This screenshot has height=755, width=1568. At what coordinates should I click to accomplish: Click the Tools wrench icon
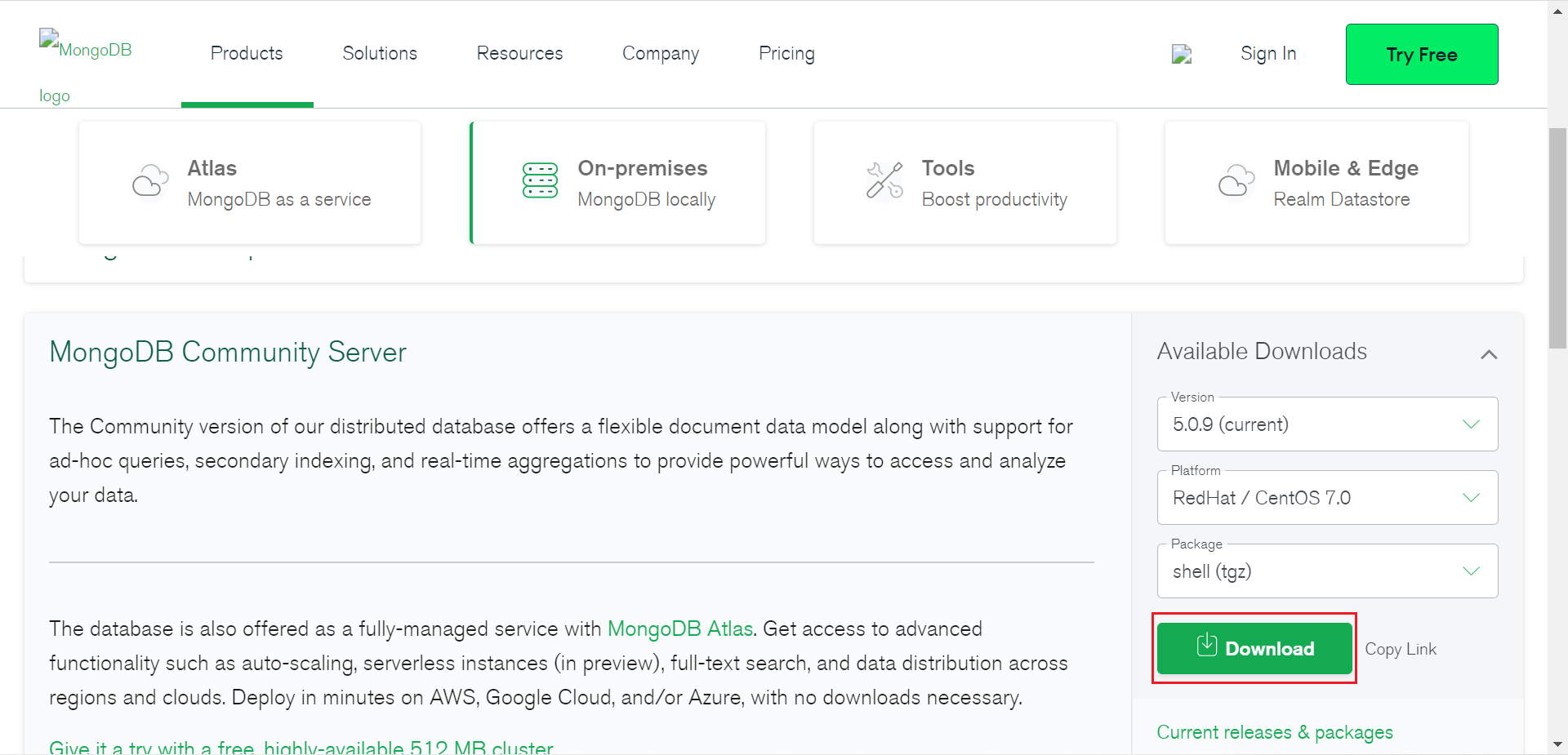click(x=884, y=180)
